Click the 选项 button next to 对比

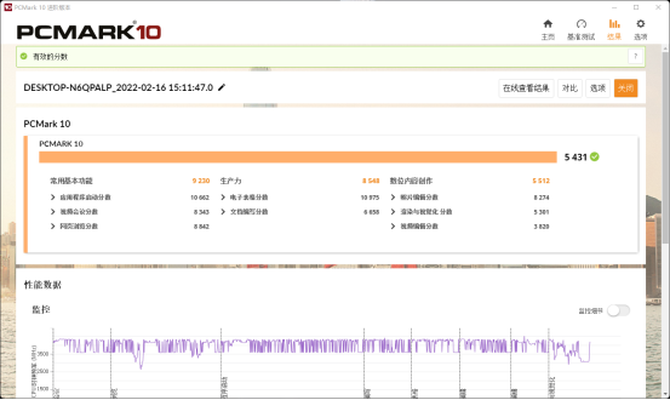point(597,88)
